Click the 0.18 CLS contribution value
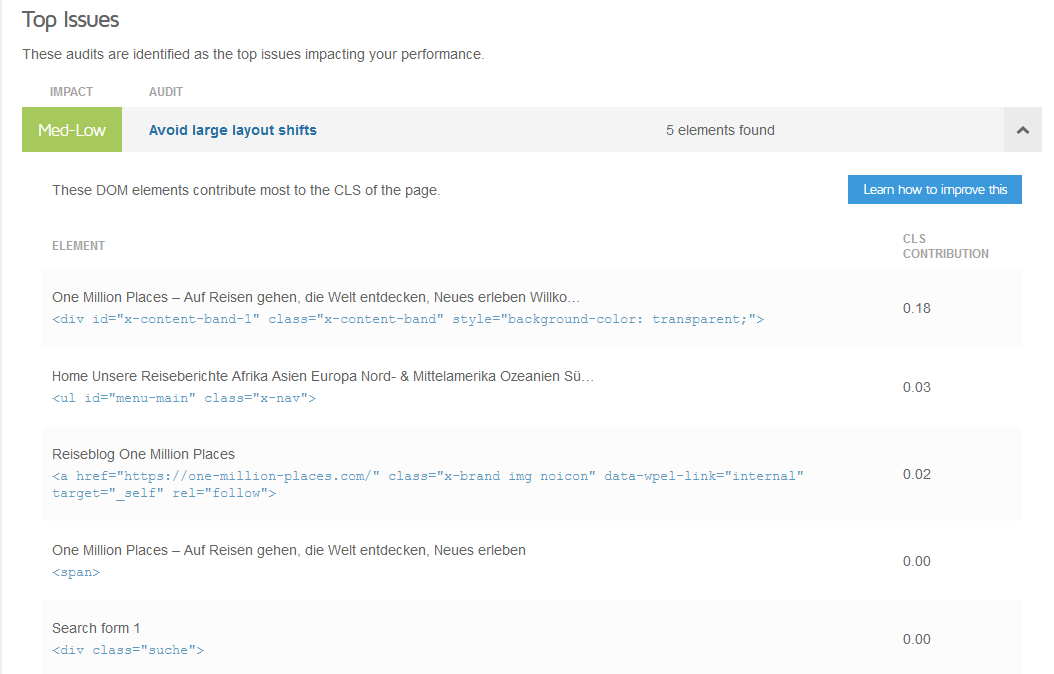 pos(916,308)
